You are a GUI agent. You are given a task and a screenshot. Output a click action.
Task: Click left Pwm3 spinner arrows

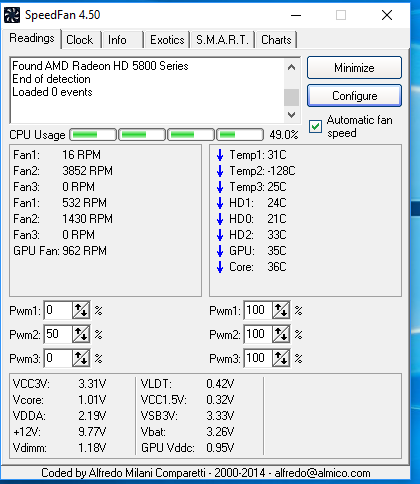[x=81, y=358]
